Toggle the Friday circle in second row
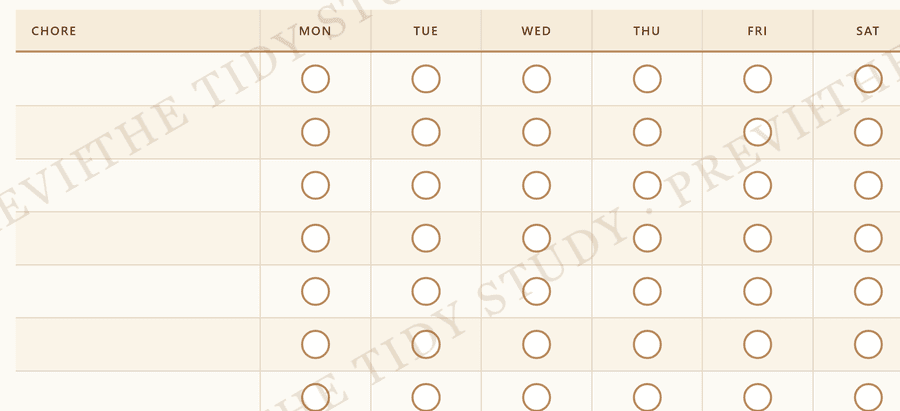The height and width of the screenshot is (411, 900). tap(758, 132)
